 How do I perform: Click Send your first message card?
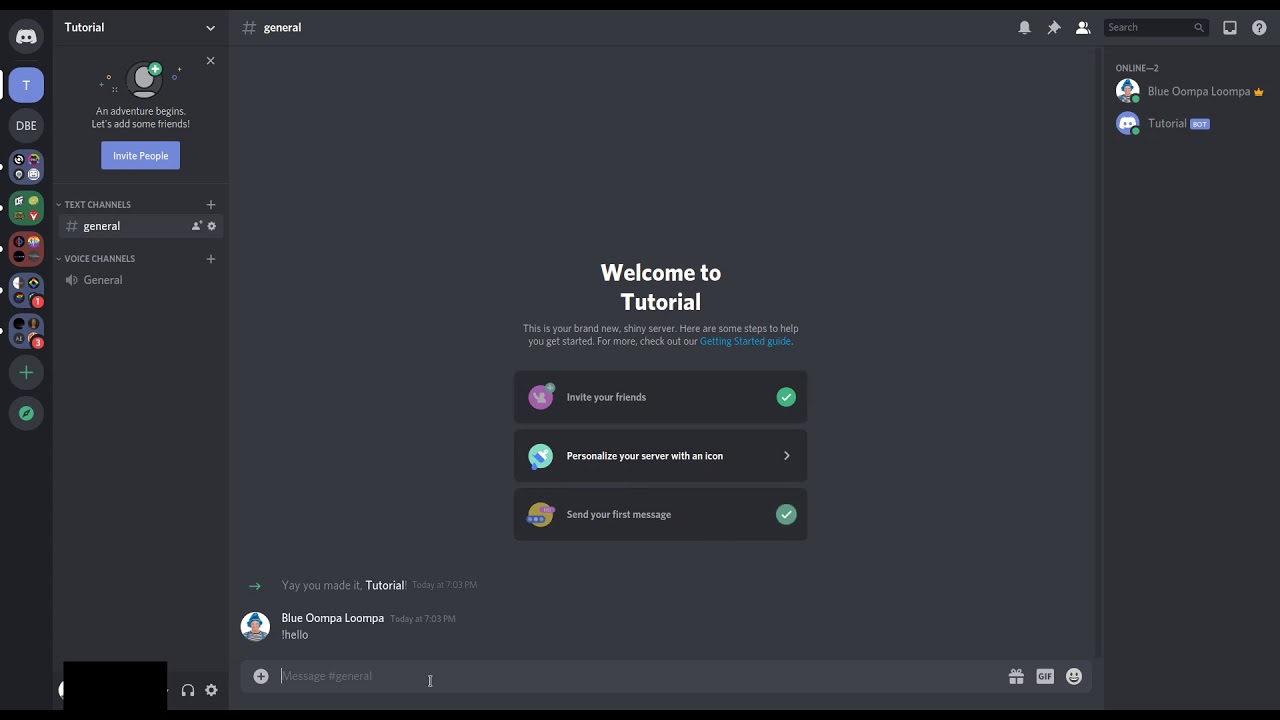click(660, 514)
